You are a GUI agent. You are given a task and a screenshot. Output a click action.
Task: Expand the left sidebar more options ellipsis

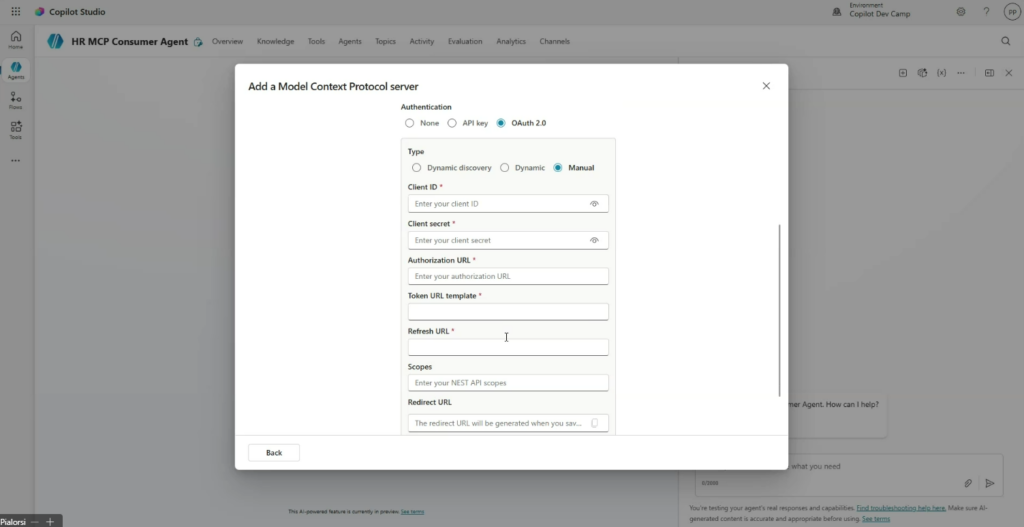16,160
